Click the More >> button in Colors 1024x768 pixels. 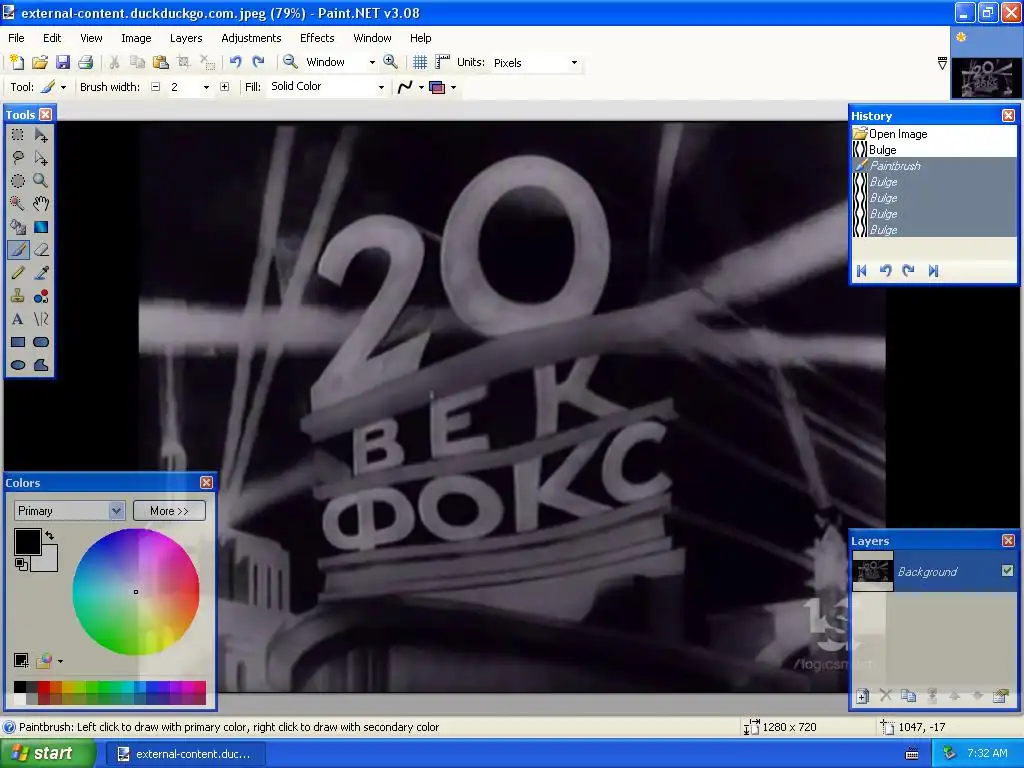(169, 511)
